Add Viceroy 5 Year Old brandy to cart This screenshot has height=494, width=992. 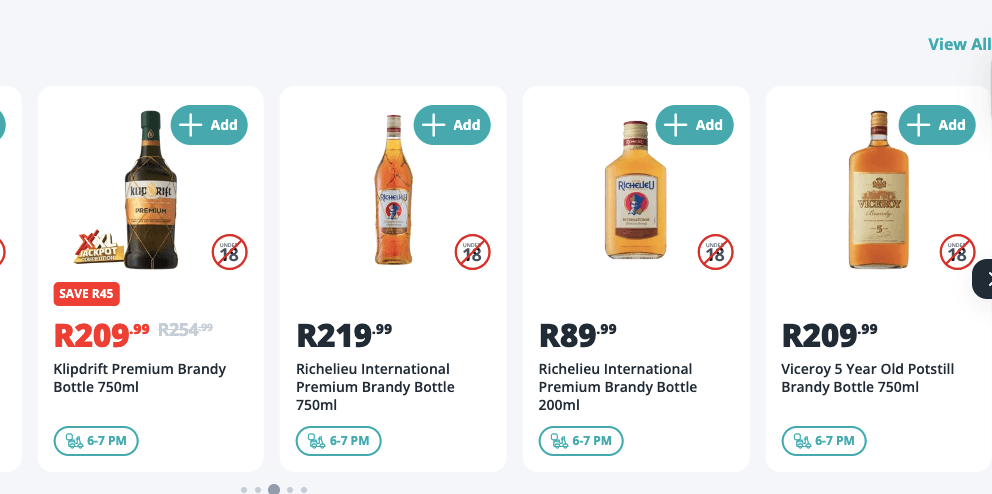pos(937,125)
